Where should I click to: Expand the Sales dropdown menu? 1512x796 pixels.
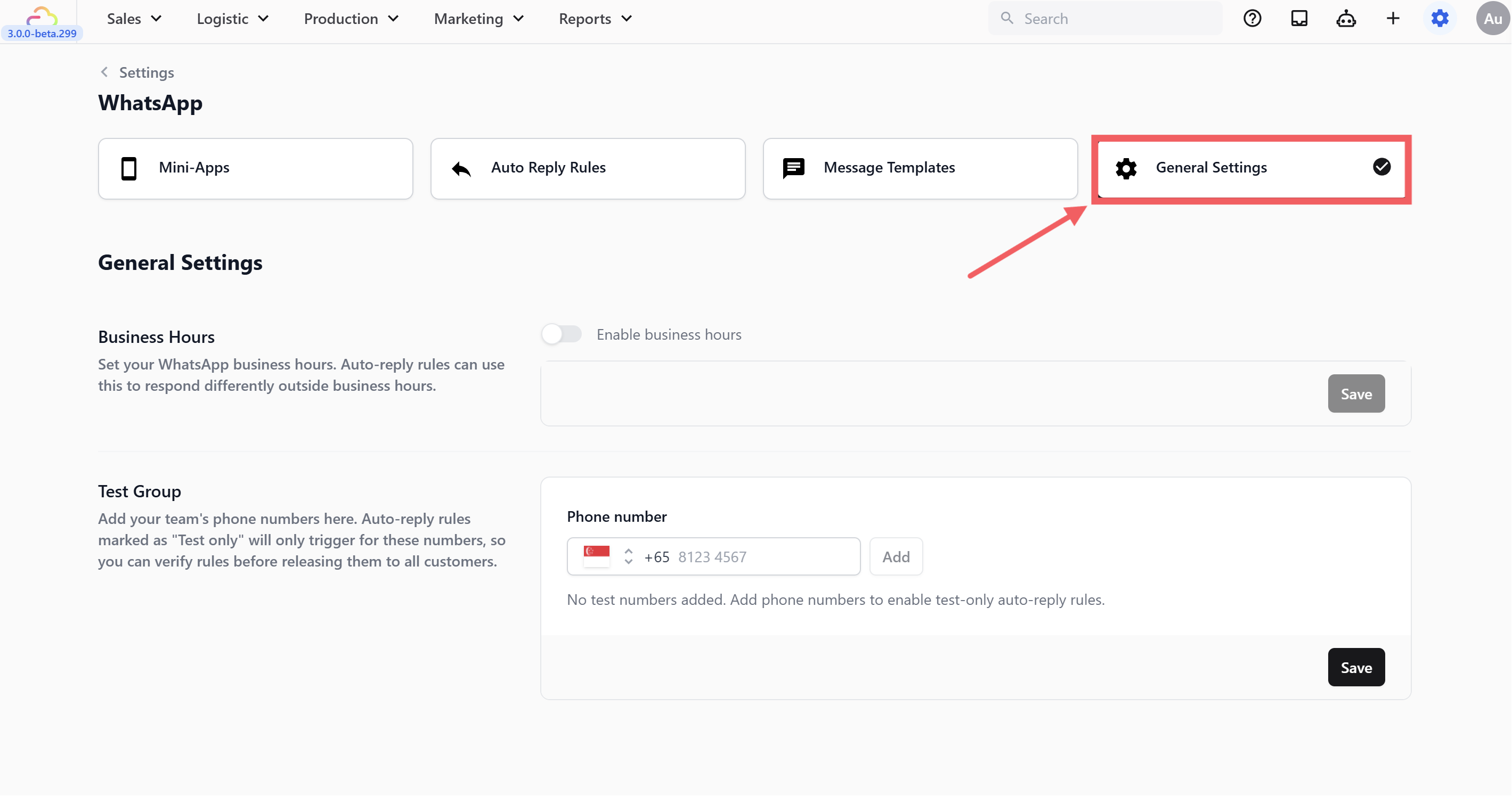134,19
